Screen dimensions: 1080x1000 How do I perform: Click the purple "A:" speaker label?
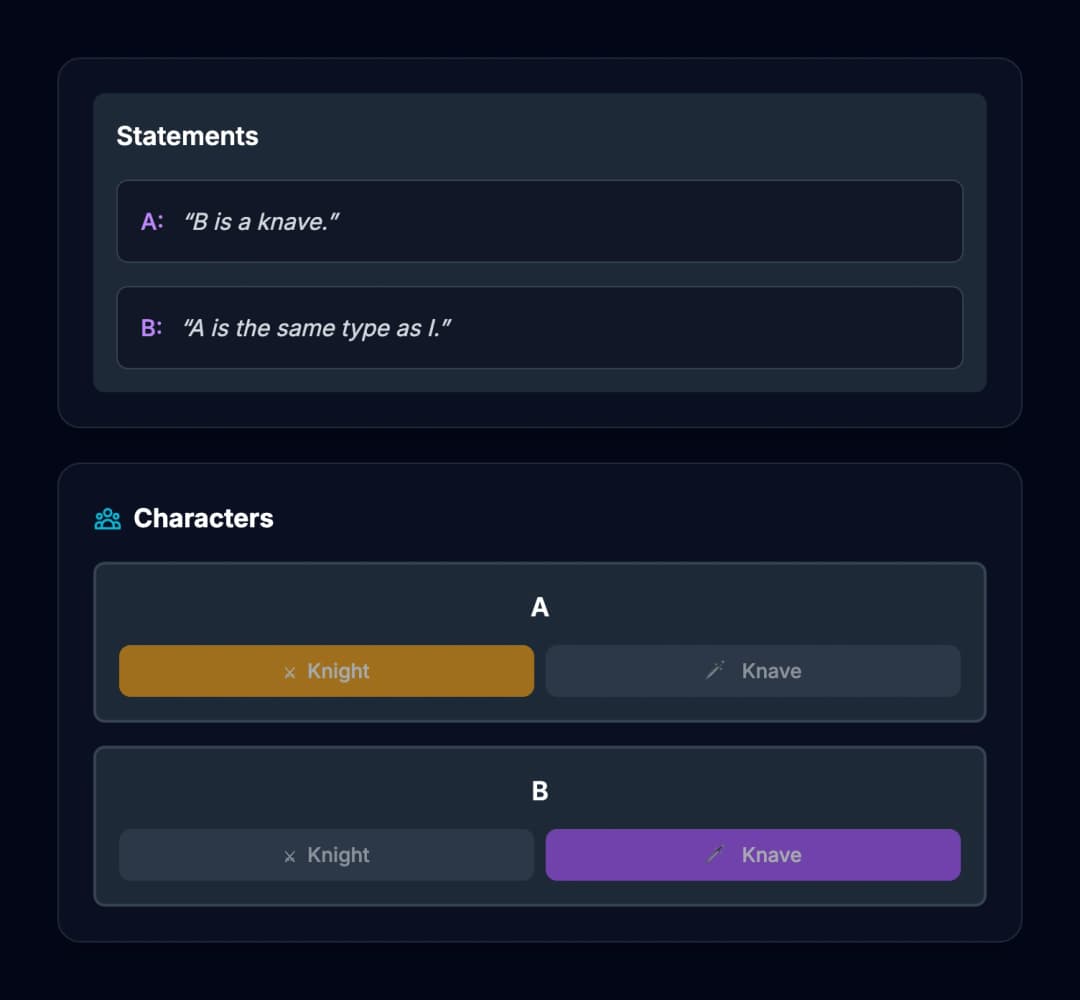tap(152, 222)
